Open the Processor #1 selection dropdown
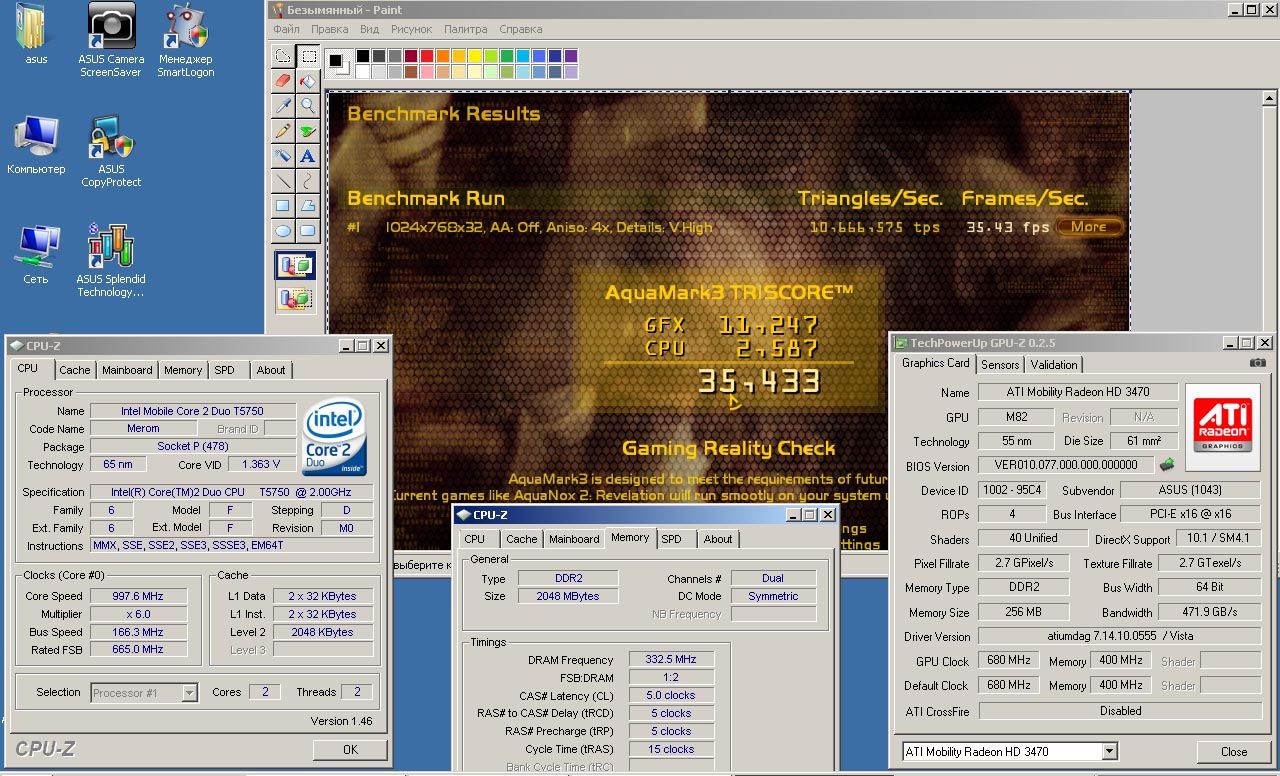1280x776 pixels. [x=189, y=692]
